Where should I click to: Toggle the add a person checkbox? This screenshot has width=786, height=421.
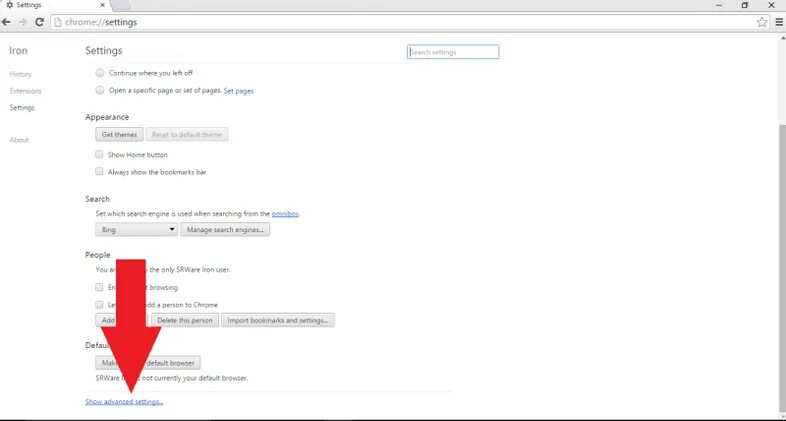click(99, 304)
